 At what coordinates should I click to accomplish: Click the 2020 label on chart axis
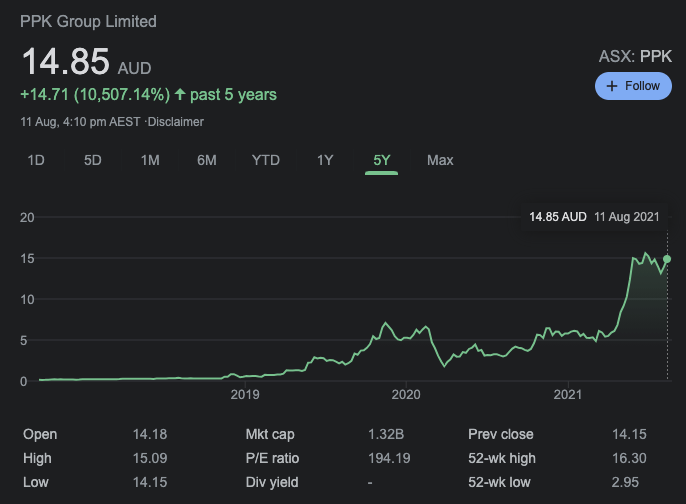(x=406, y=395)
